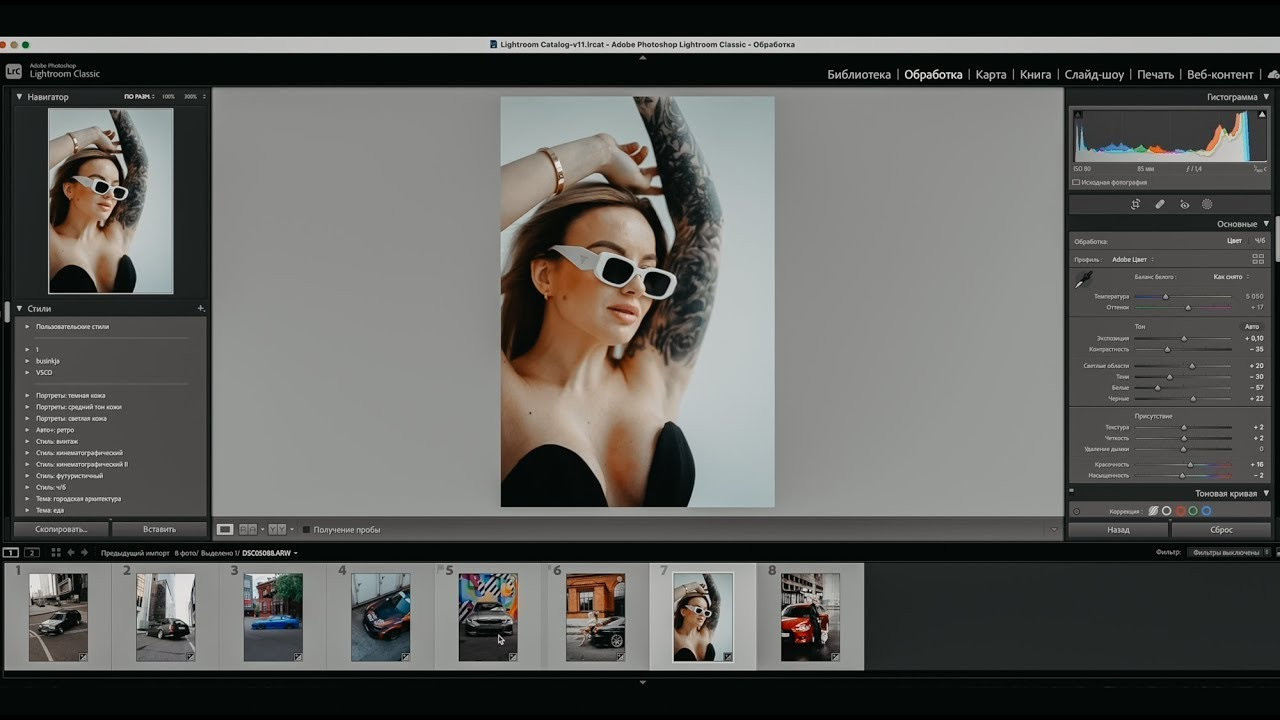Switch to filmstrip grid view icon
Image resolution: width=1280 pixels, height=720 pixels.
point(56,552)
